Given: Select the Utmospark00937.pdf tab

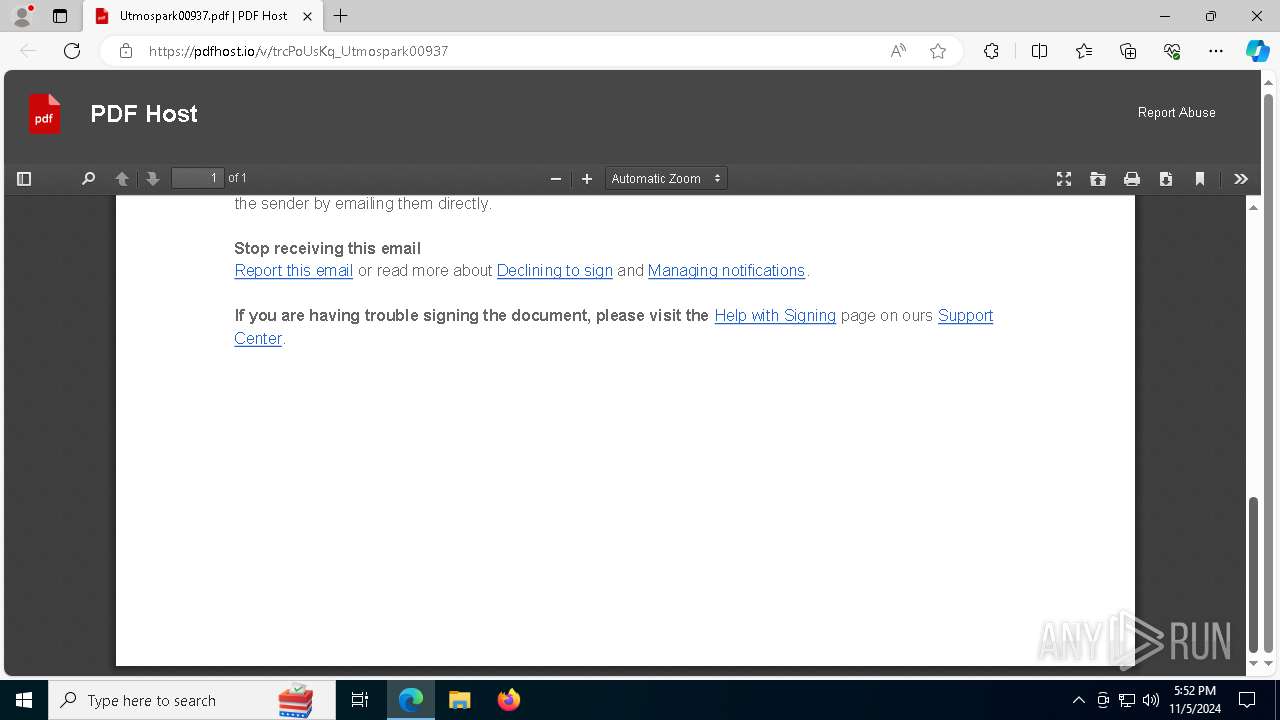Looking at the screenshot, I should coord(203,16).
